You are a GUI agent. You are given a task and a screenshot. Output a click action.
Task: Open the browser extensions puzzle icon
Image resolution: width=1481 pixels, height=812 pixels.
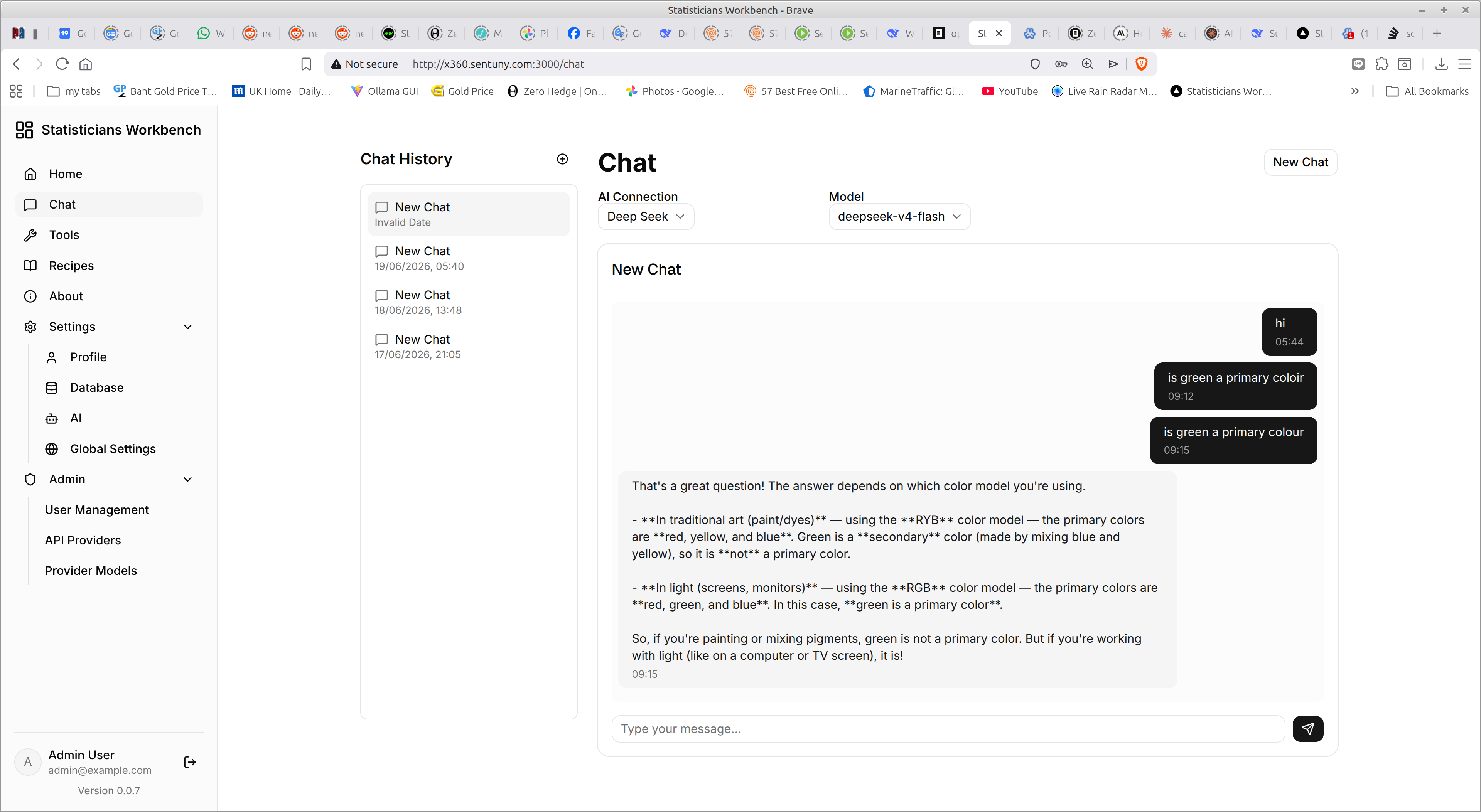point(1381,64)
